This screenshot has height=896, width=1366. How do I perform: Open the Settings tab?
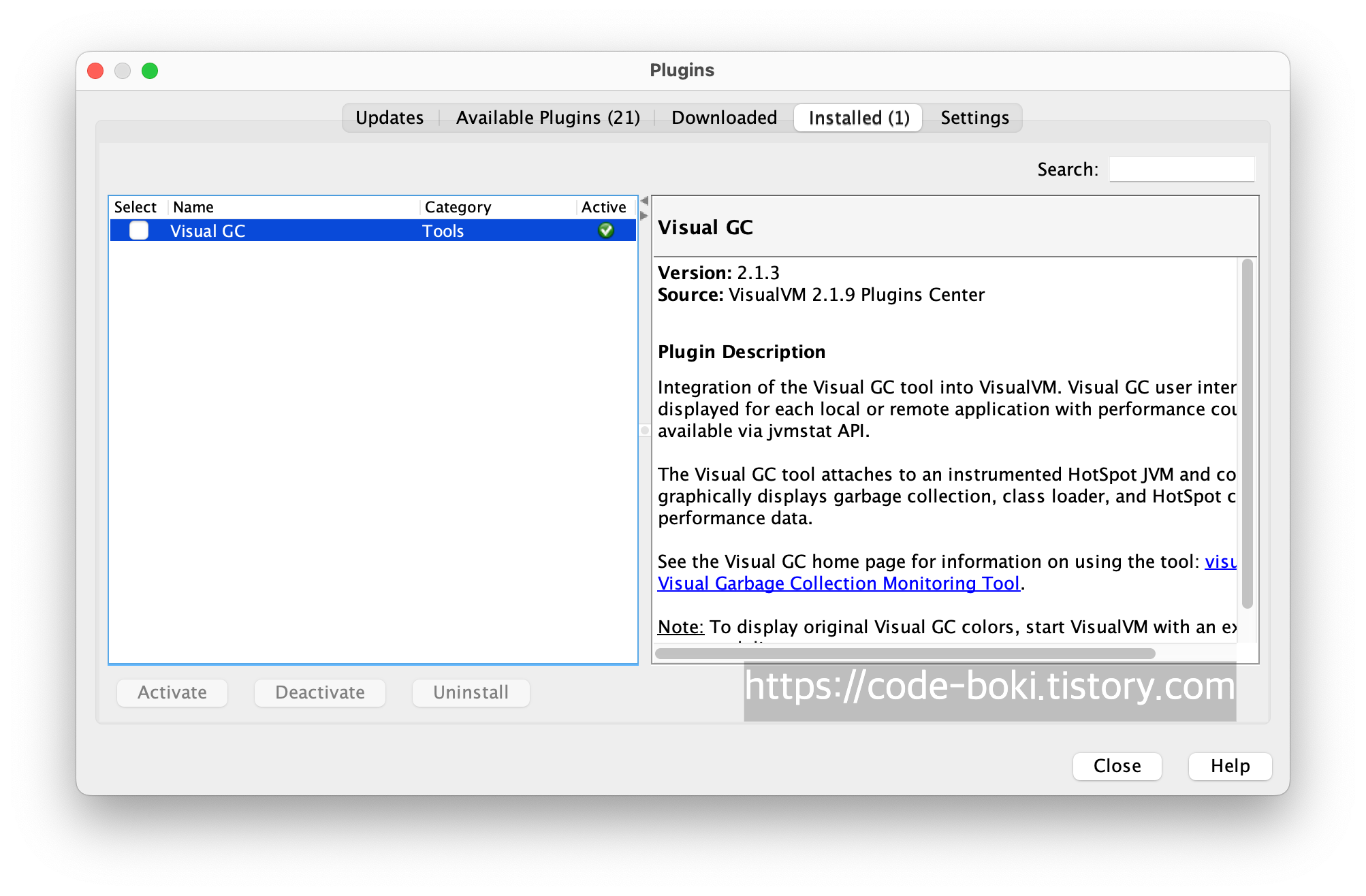[974, 118]
